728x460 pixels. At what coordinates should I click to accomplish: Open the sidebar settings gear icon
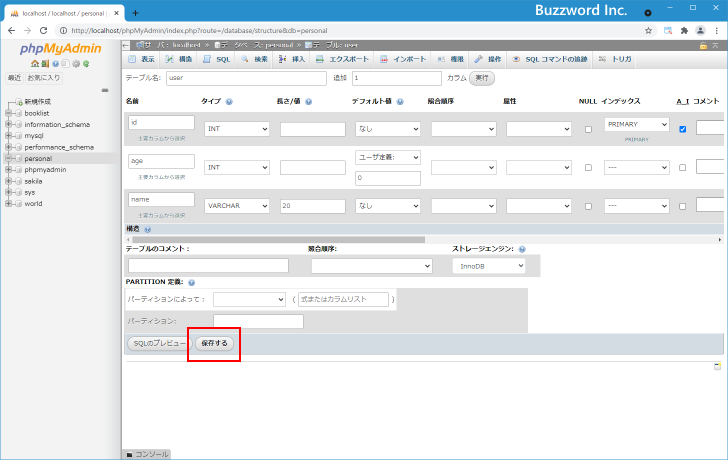pyautogui.click(x=78, y=63)
